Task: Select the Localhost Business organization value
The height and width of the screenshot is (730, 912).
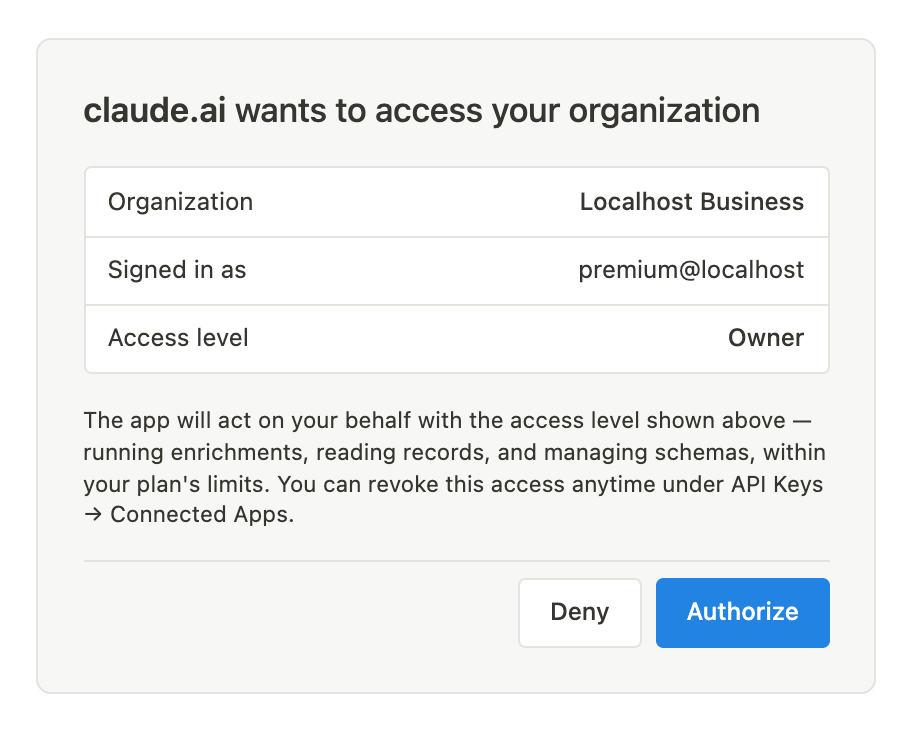Action: point(692,202)
